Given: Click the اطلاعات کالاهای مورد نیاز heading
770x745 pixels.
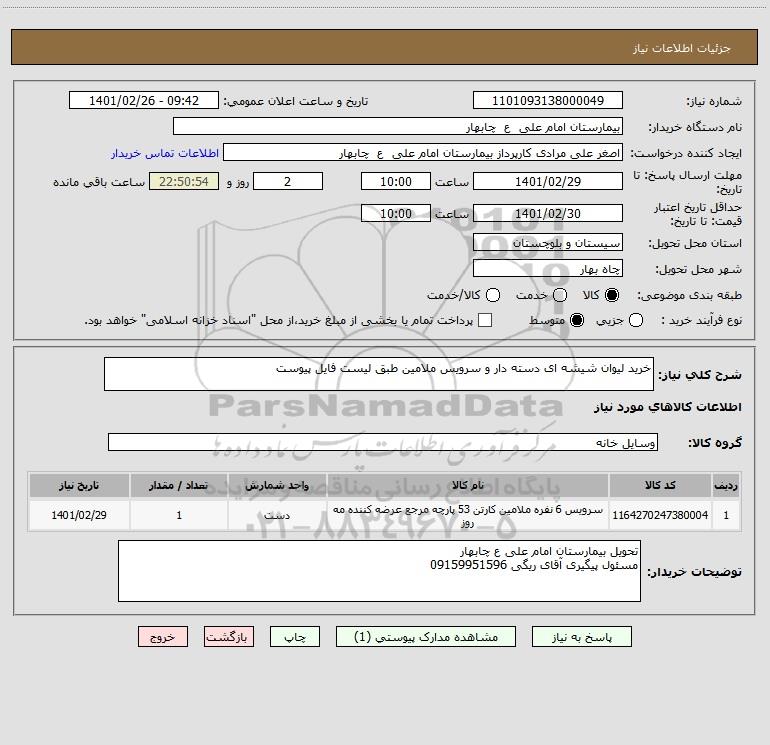Looking at the screenshot, I should (667, 407).
